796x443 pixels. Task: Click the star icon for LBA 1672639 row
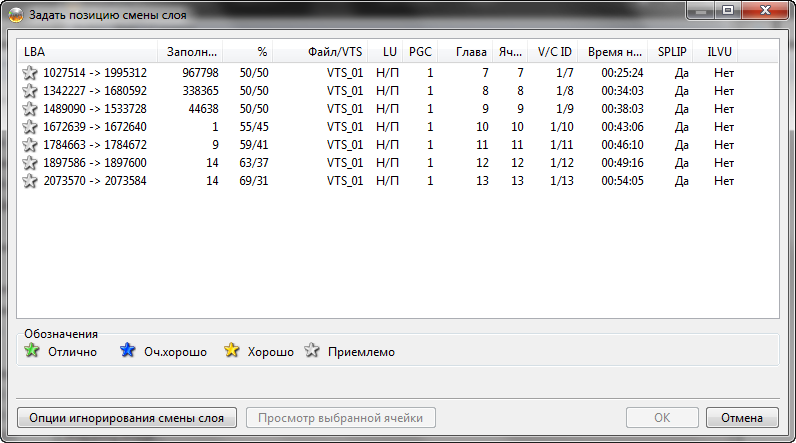[x=30, y=127]
